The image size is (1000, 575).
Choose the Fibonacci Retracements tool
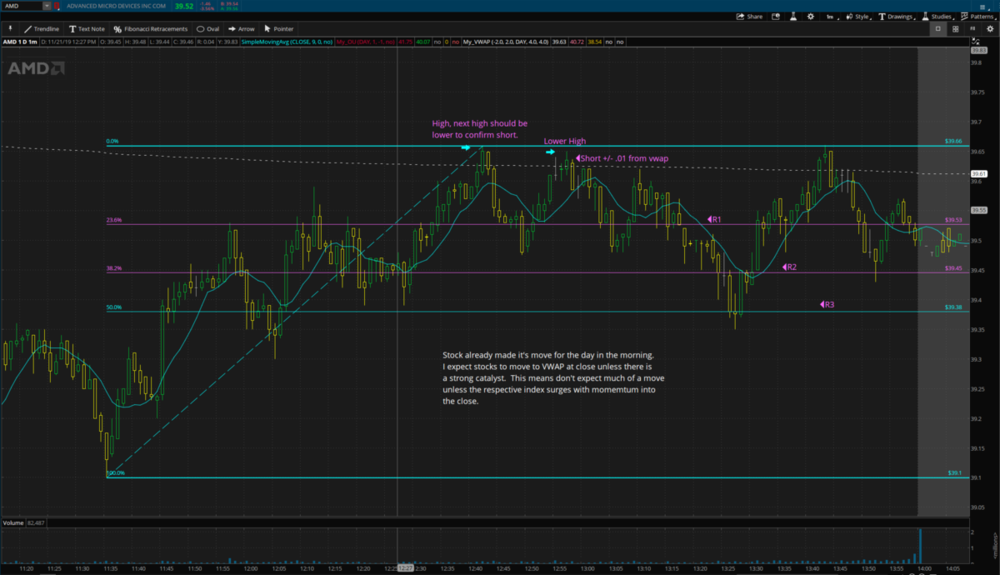pos(150,29)
